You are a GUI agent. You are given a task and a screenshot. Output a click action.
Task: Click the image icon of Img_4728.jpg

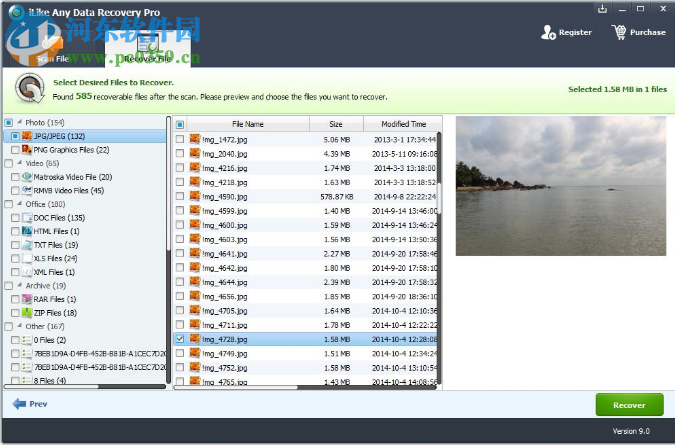click(x=195, y=339)
